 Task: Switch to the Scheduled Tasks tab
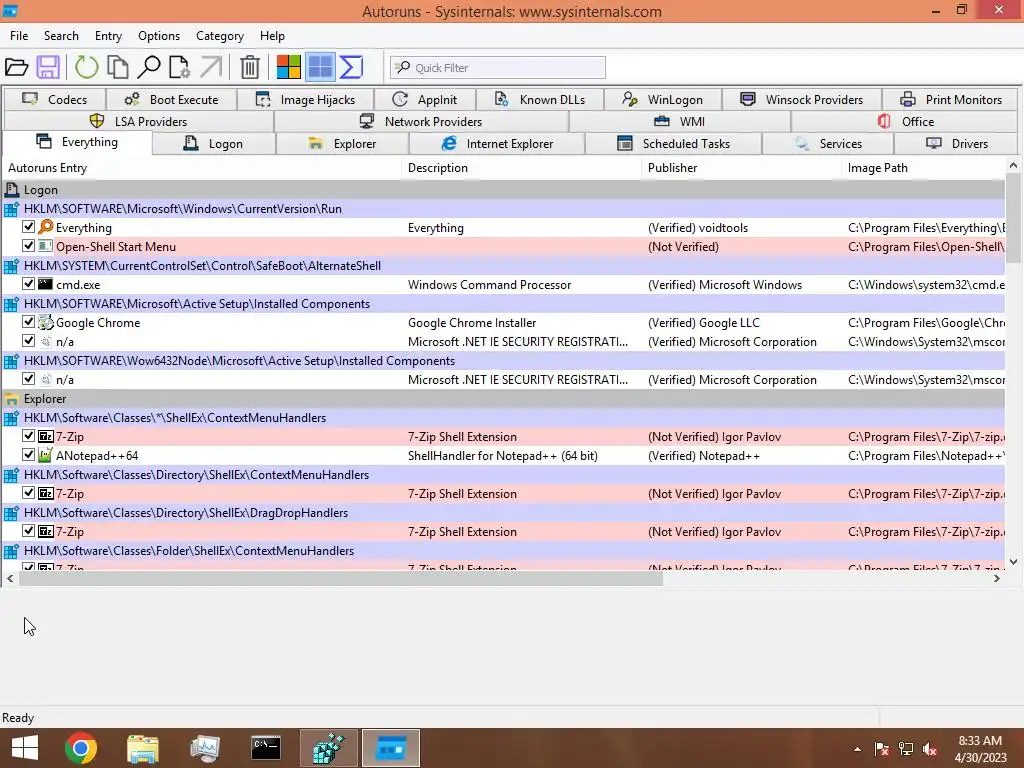[x=673, y=144]
